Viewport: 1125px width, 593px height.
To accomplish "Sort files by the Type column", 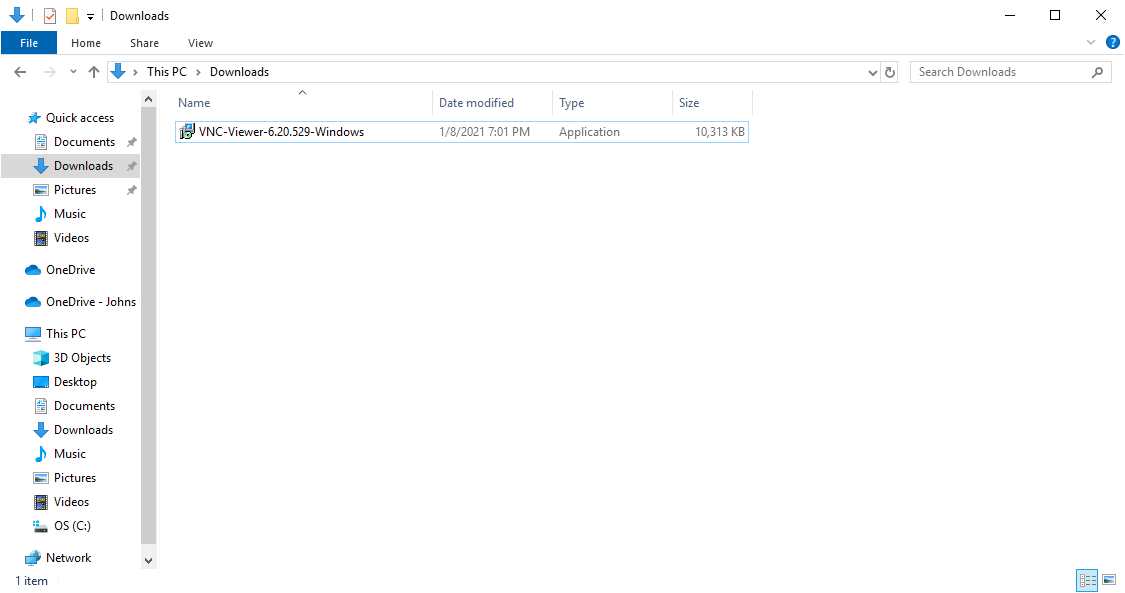I will (613, 103).
